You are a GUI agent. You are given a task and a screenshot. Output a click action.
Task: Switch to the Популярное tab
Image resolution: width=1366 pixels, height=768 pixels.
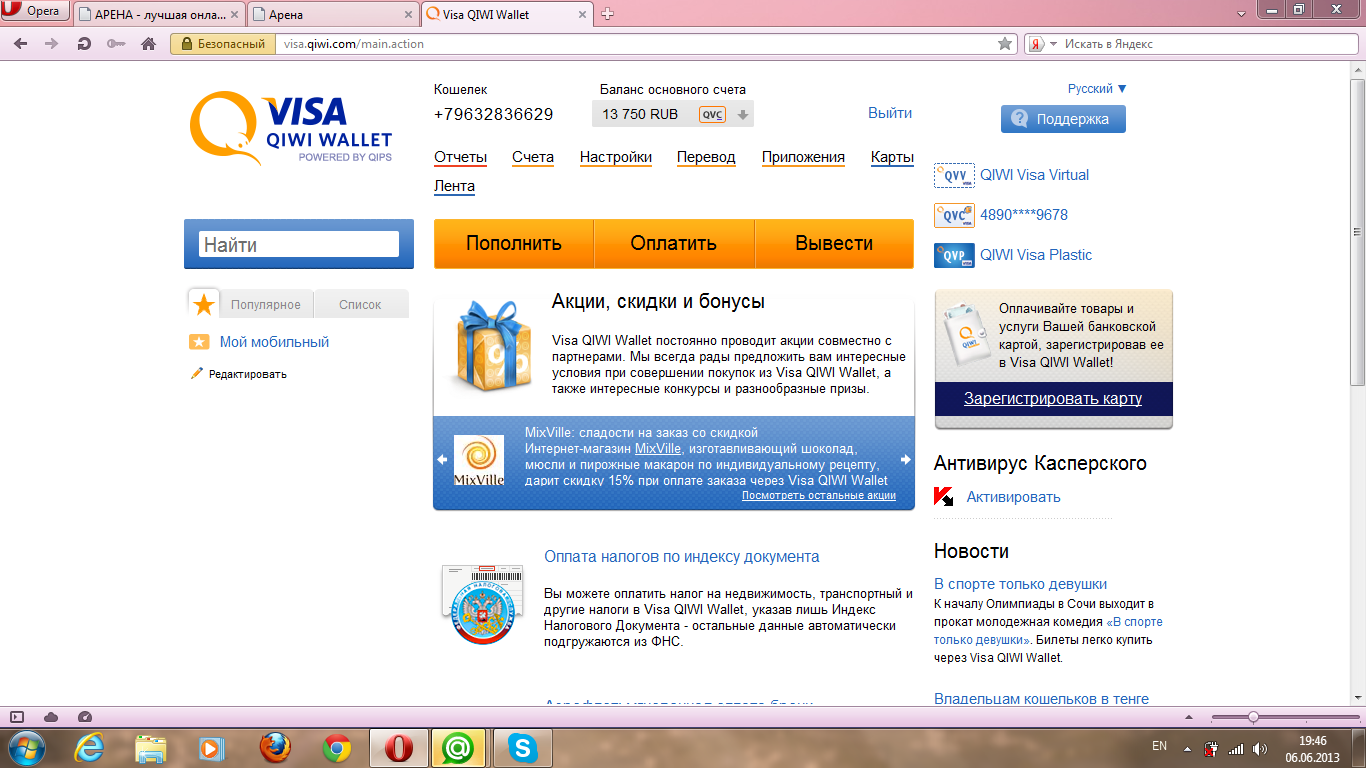266,304
